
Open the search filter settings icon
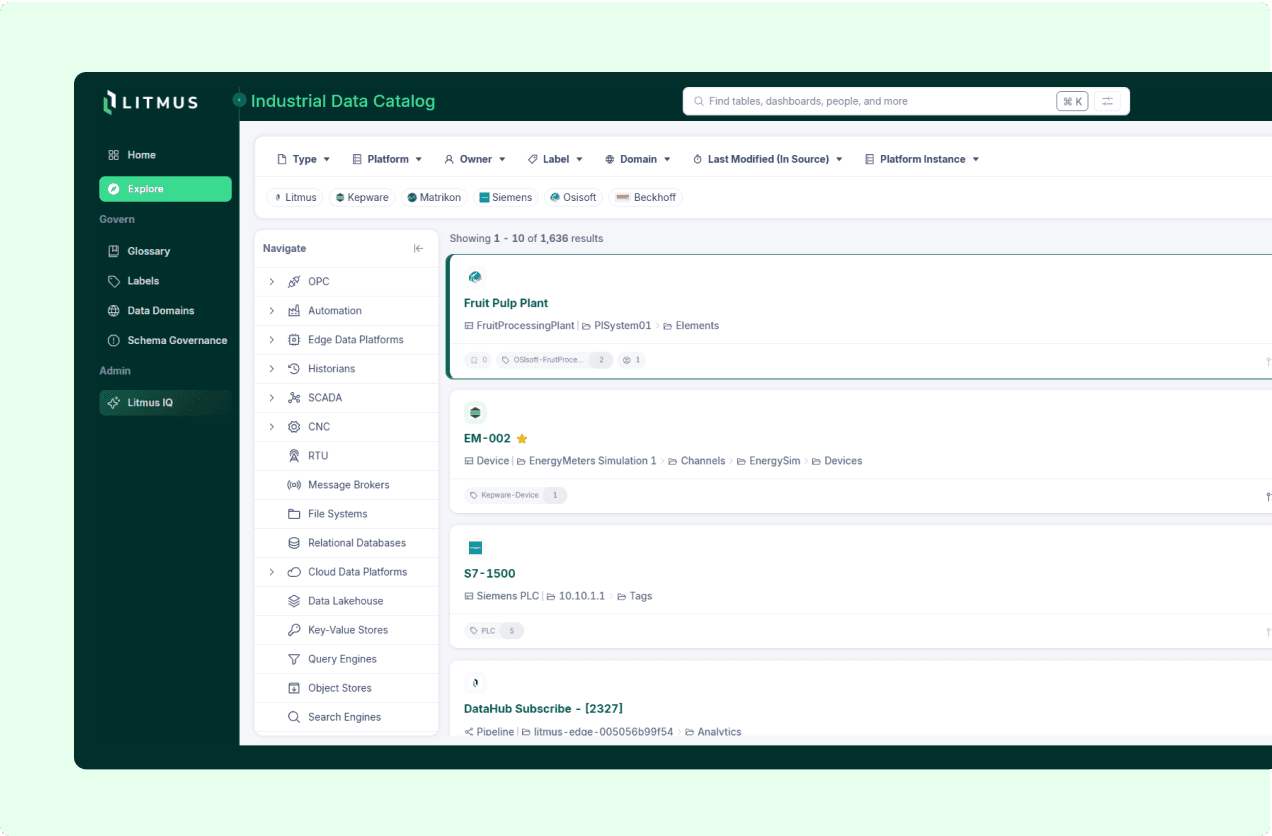[1107, 101]
